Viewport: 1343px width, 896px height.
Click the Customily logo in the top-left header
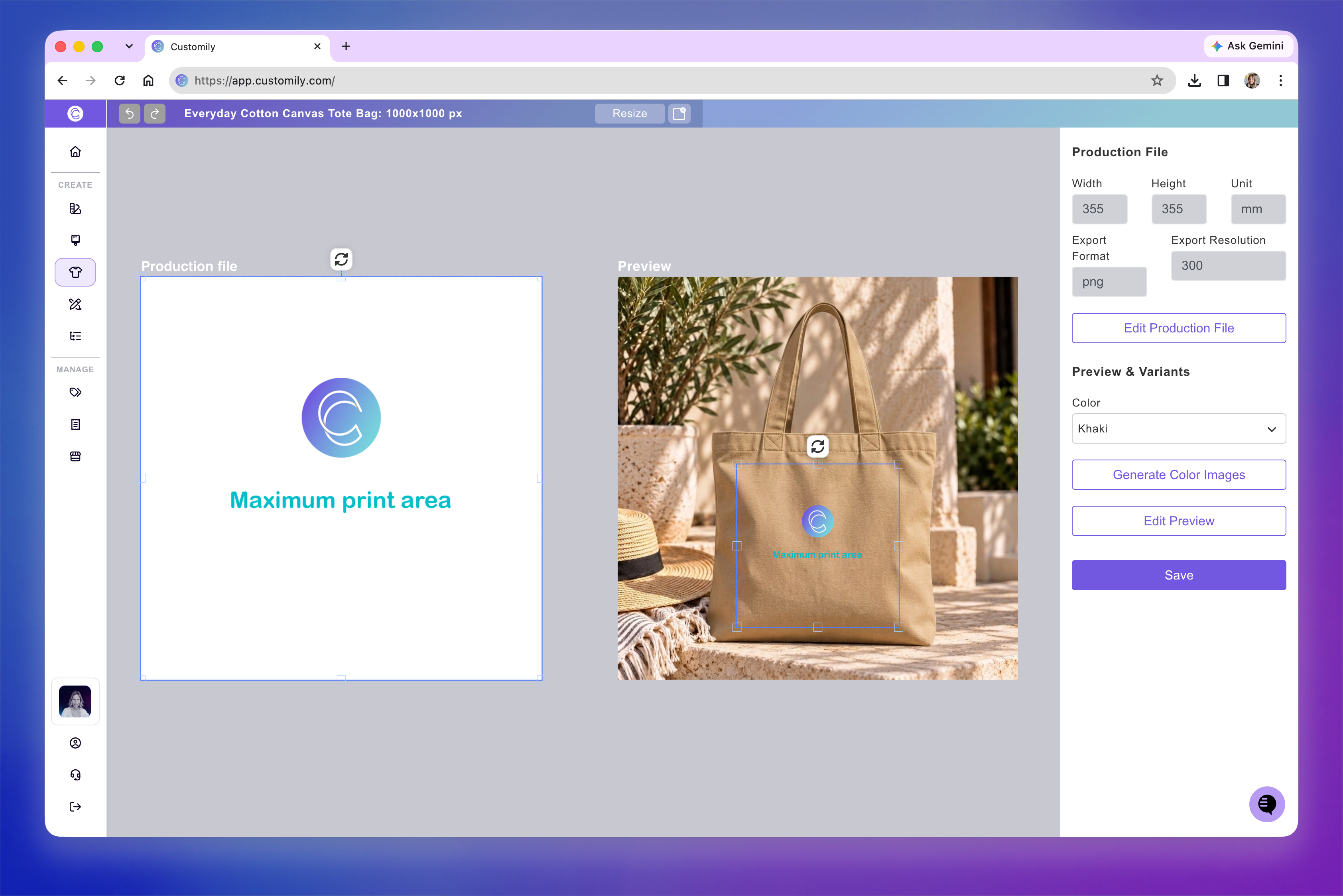click(x=75, y=113)
